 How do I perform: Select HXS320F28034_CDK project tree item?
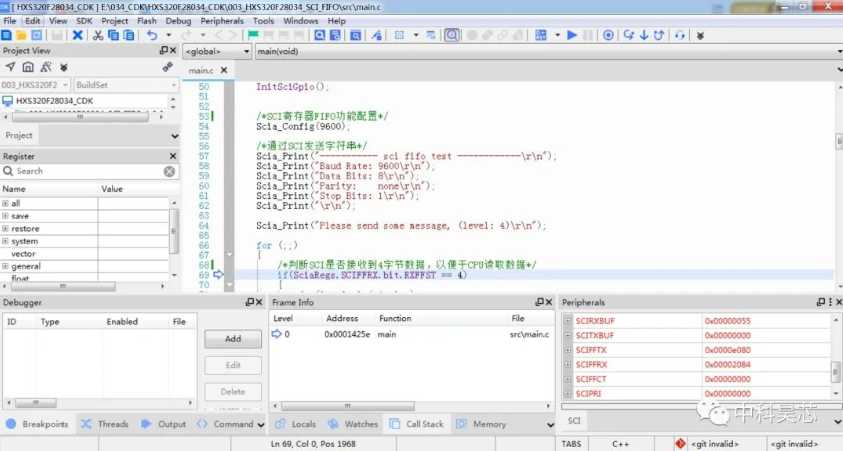coord(54,101)
